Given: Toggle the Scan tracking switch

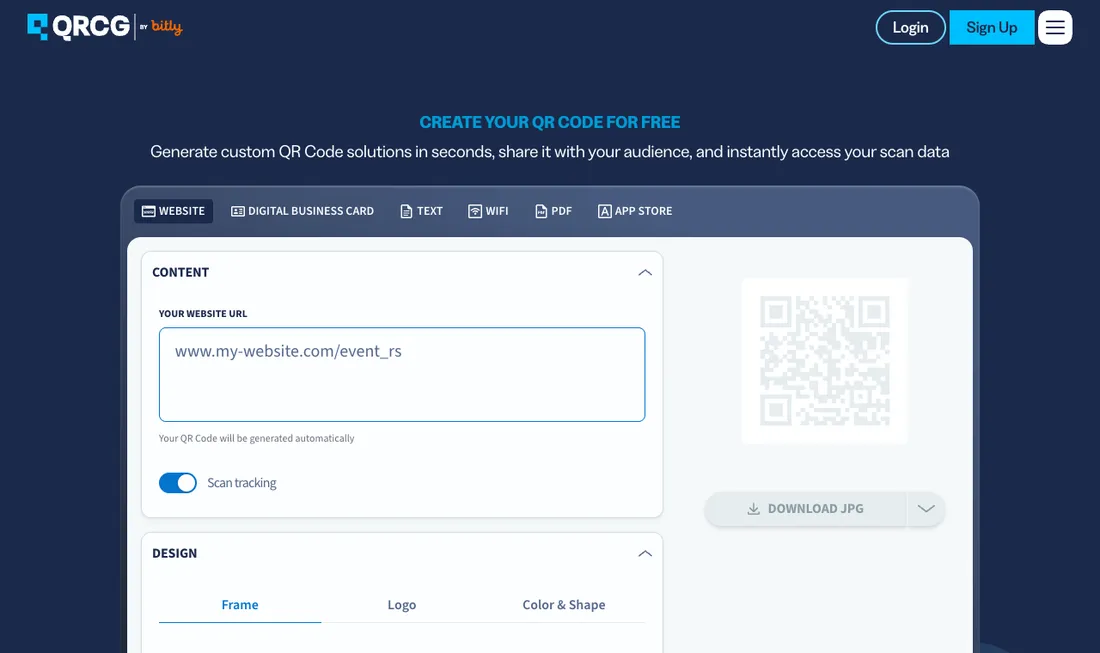Looking at the screenshot, I should pos(177,483).
